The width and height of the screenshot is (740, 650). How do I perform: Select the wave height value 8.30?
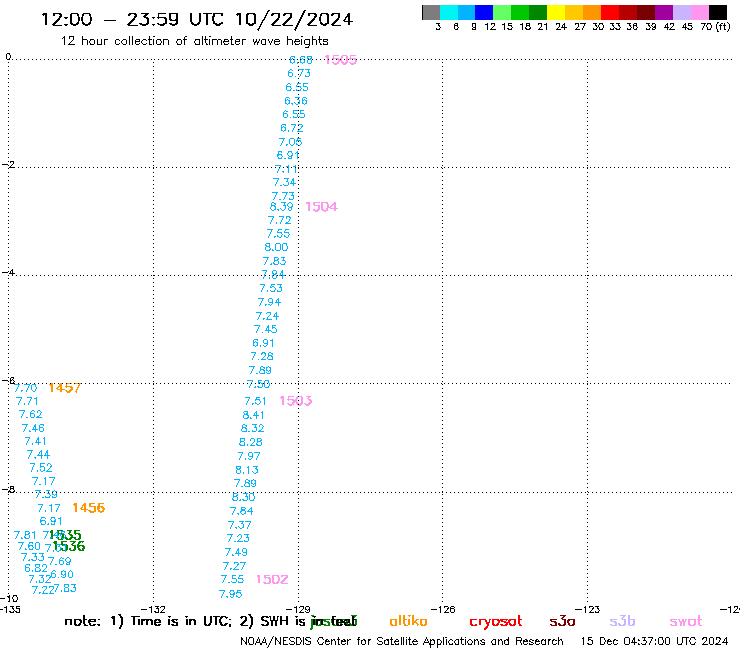243,497
